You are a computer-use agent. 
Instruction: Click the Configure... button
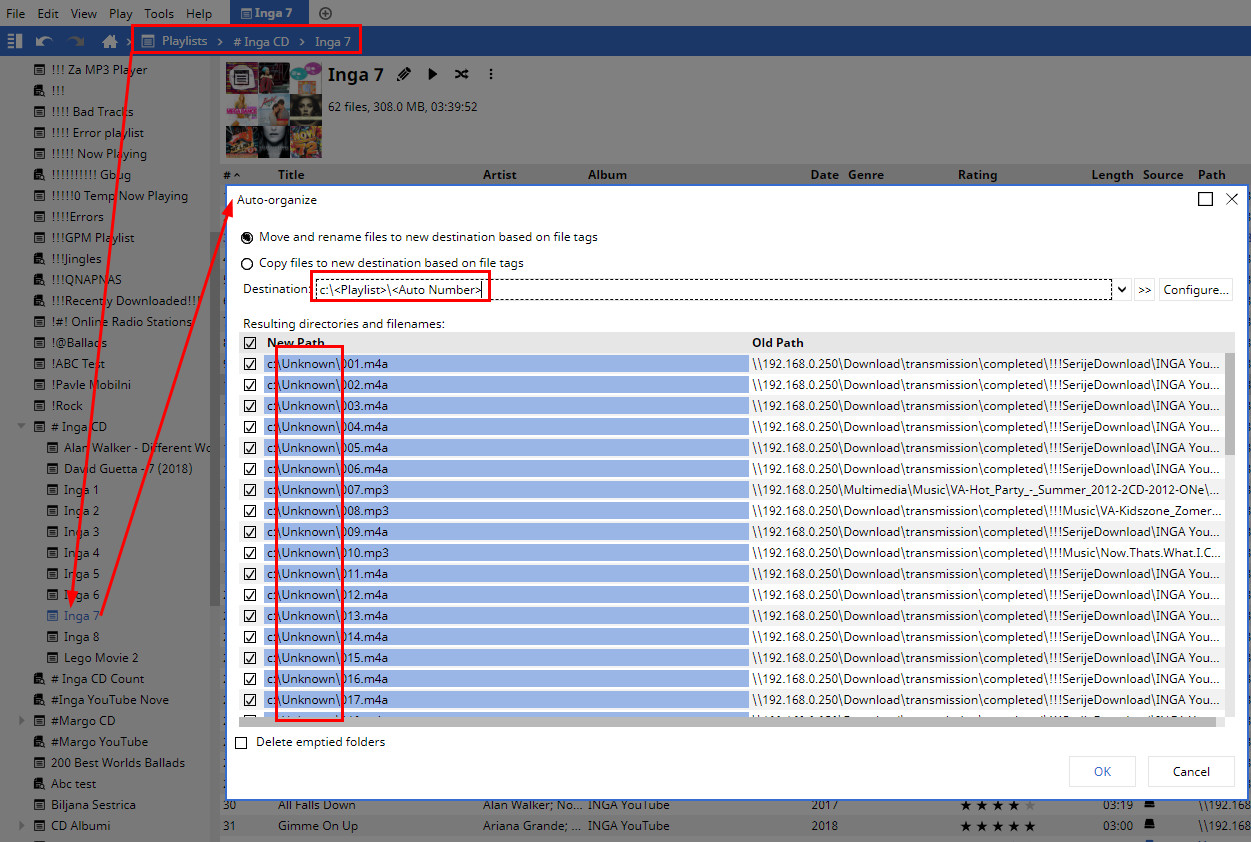pos(1195,290)
